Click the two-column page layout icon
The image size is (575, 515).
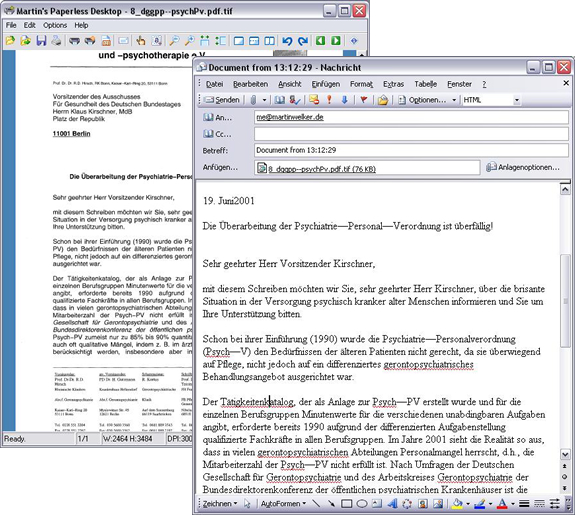[x=270, y=41]
